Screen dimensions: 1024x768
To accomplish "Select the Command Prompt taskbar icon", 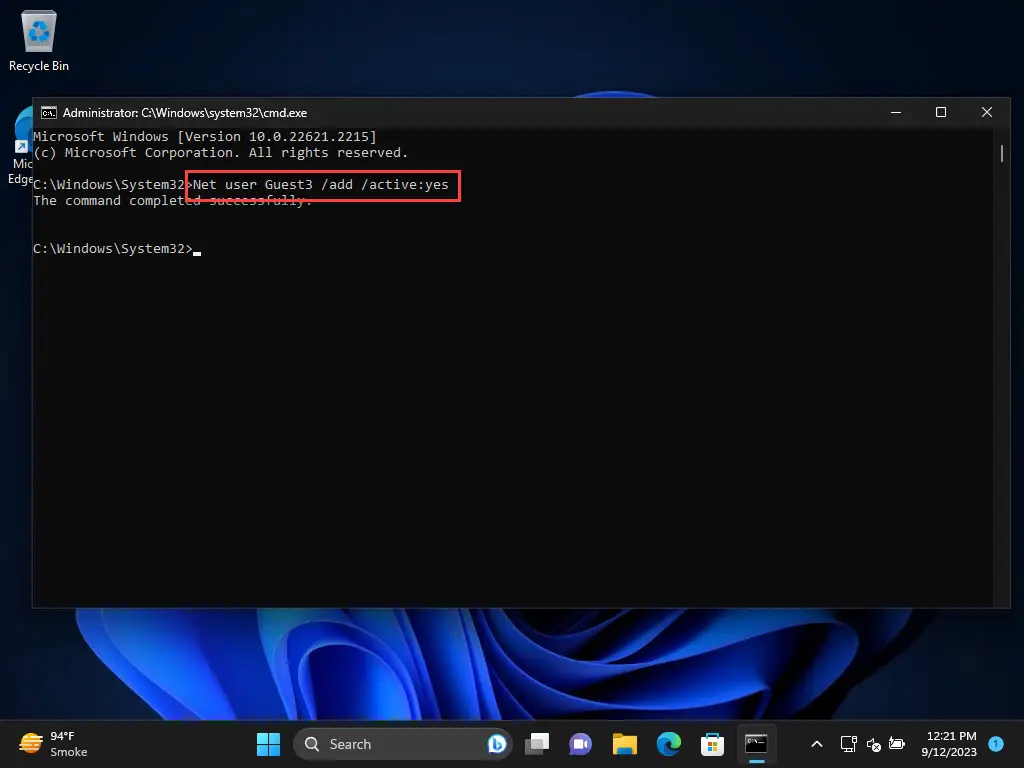I will pyautogui.click(x=756, y=744).
